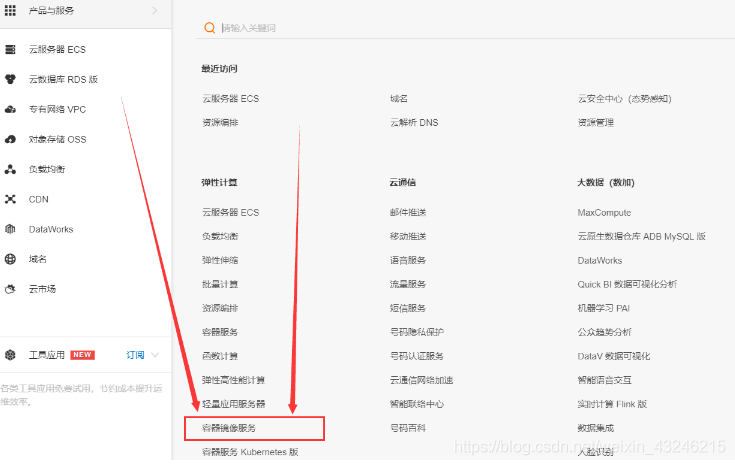This screenshot has width=735, height=465.
Task: Click the products and services grid icon
Action: [10, 10]
